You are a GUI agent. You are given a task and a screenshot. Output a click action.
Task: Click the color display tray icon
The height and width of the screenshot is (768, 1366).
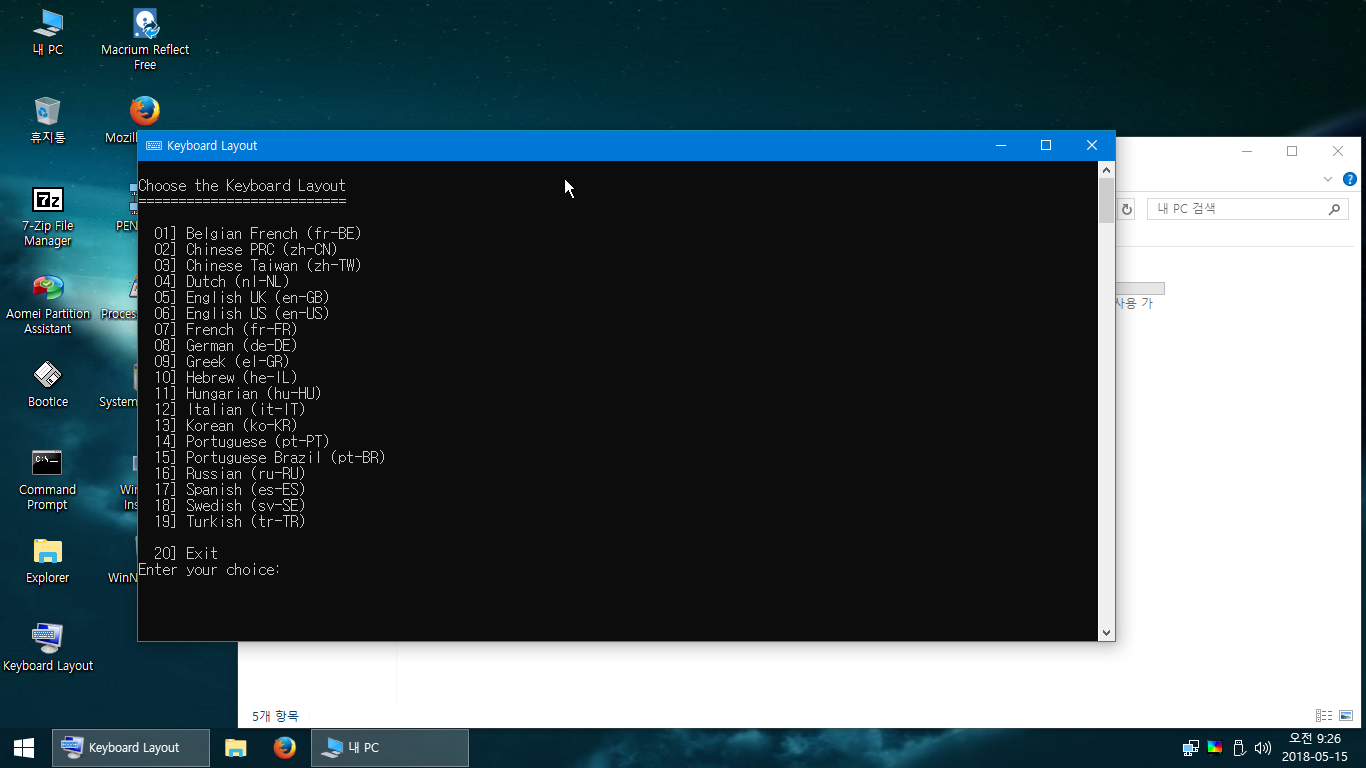(x=1215, y=747)
